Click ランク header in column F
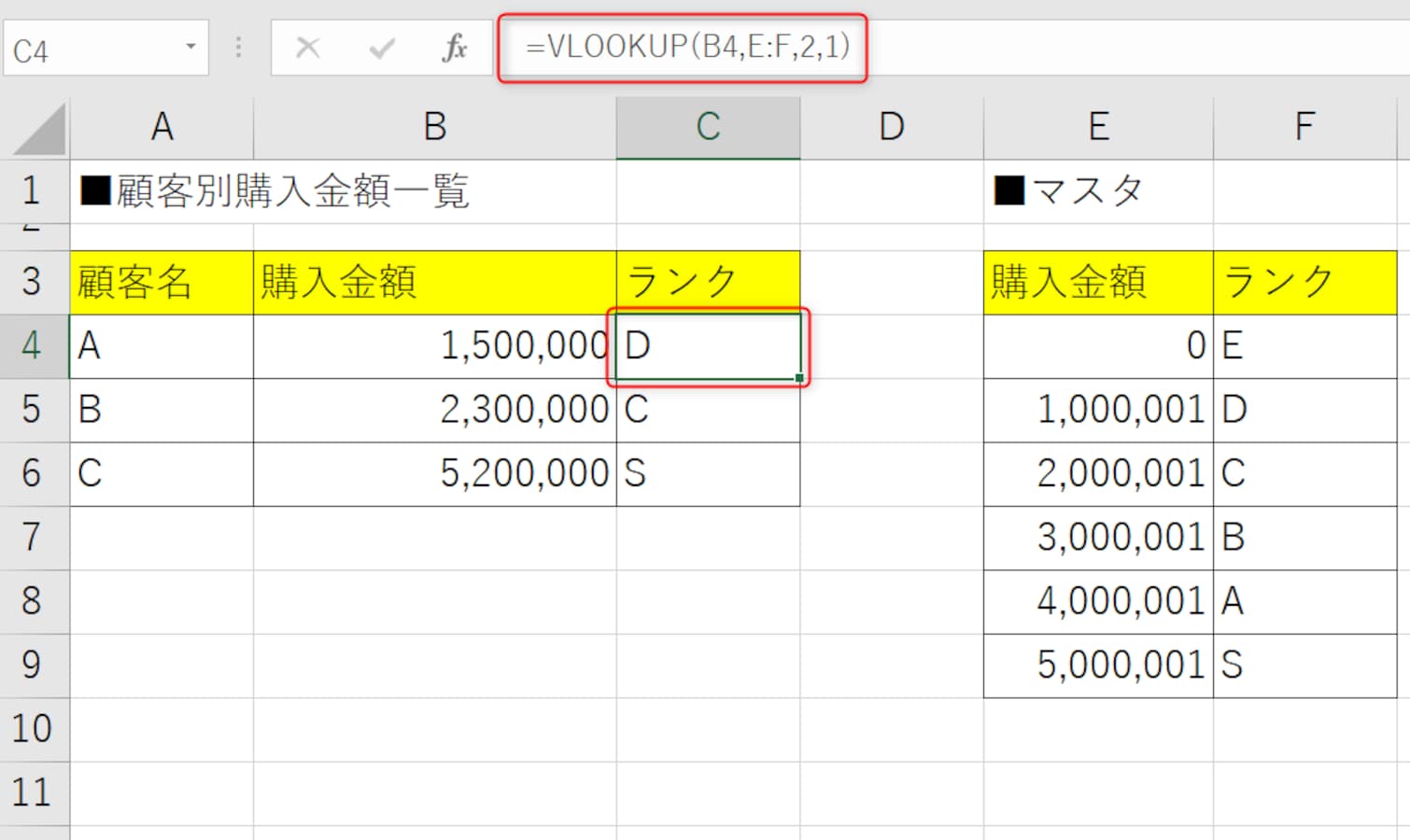The height and width of the screenshot is (840, 1410). point(1305,282)
